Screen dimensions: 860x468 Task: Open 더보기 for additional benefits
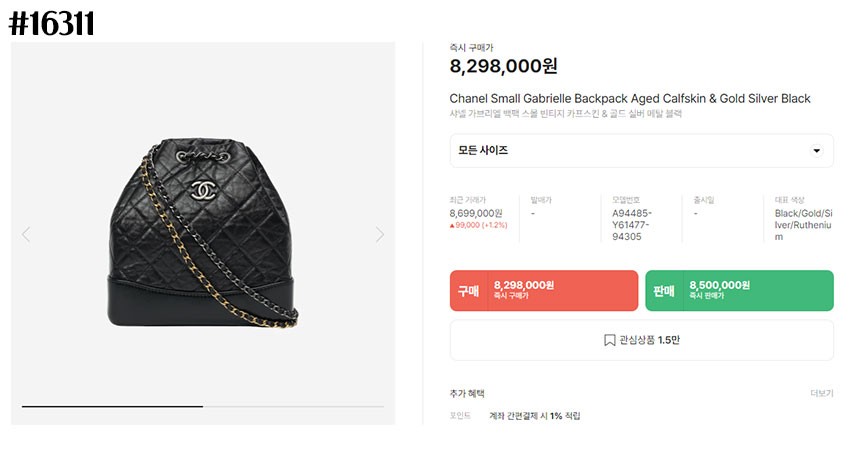tap(822, 393)
